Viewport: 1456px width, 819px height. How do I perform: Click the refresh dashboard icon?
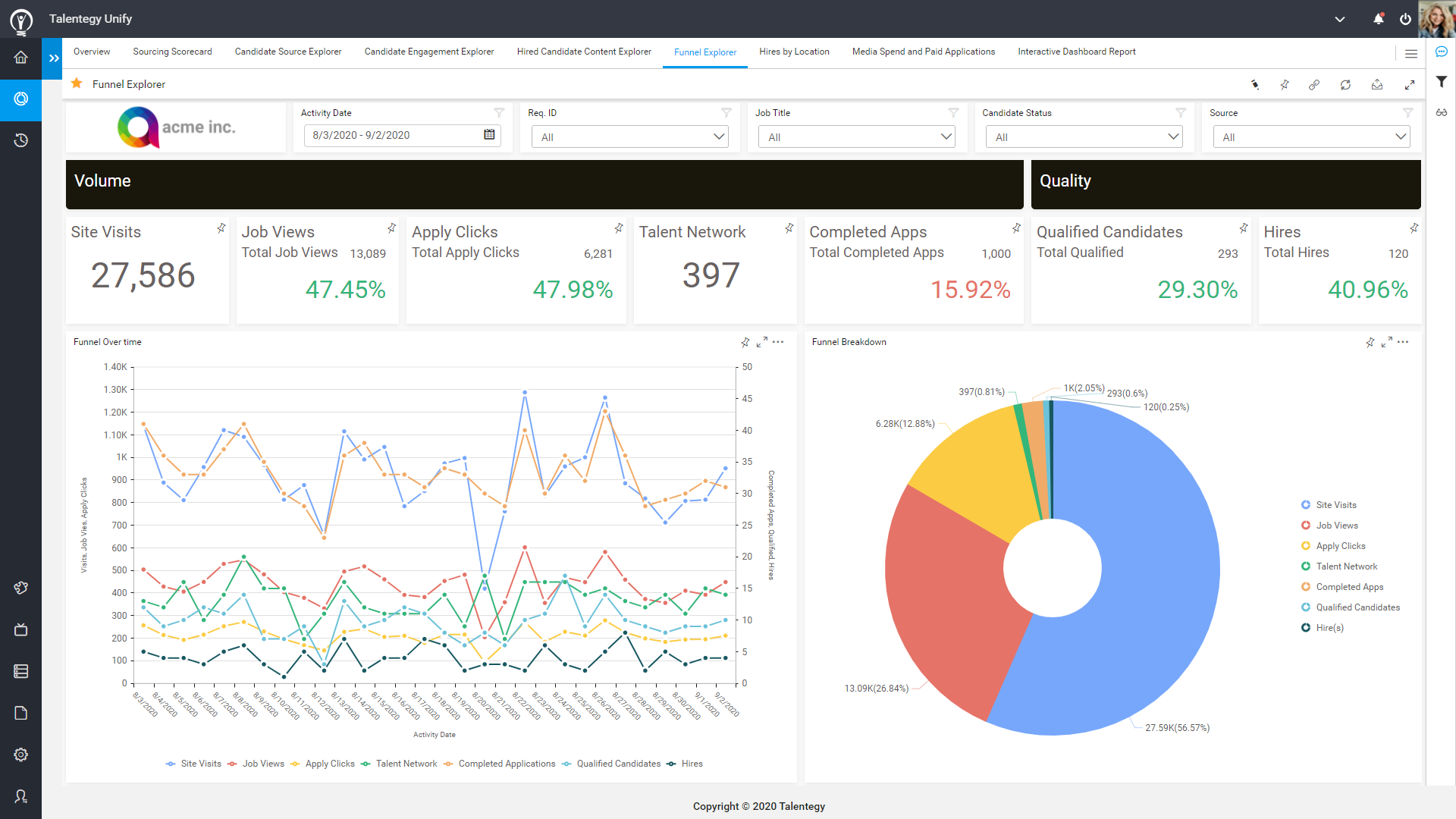[1345, 85]
